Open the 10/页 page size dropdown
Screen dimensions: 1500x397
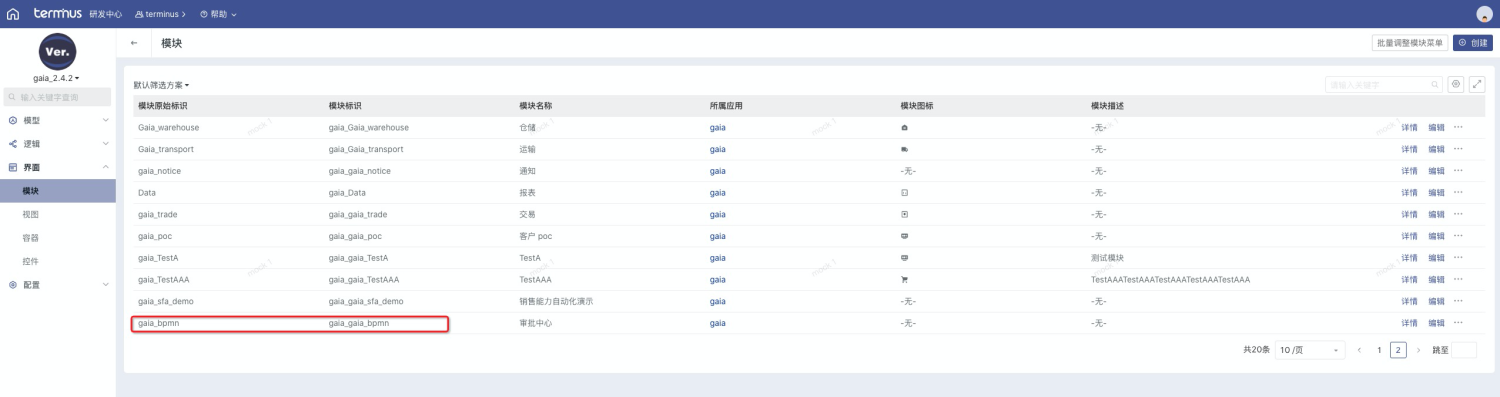pyautogui.click(x=1310, y=350)
